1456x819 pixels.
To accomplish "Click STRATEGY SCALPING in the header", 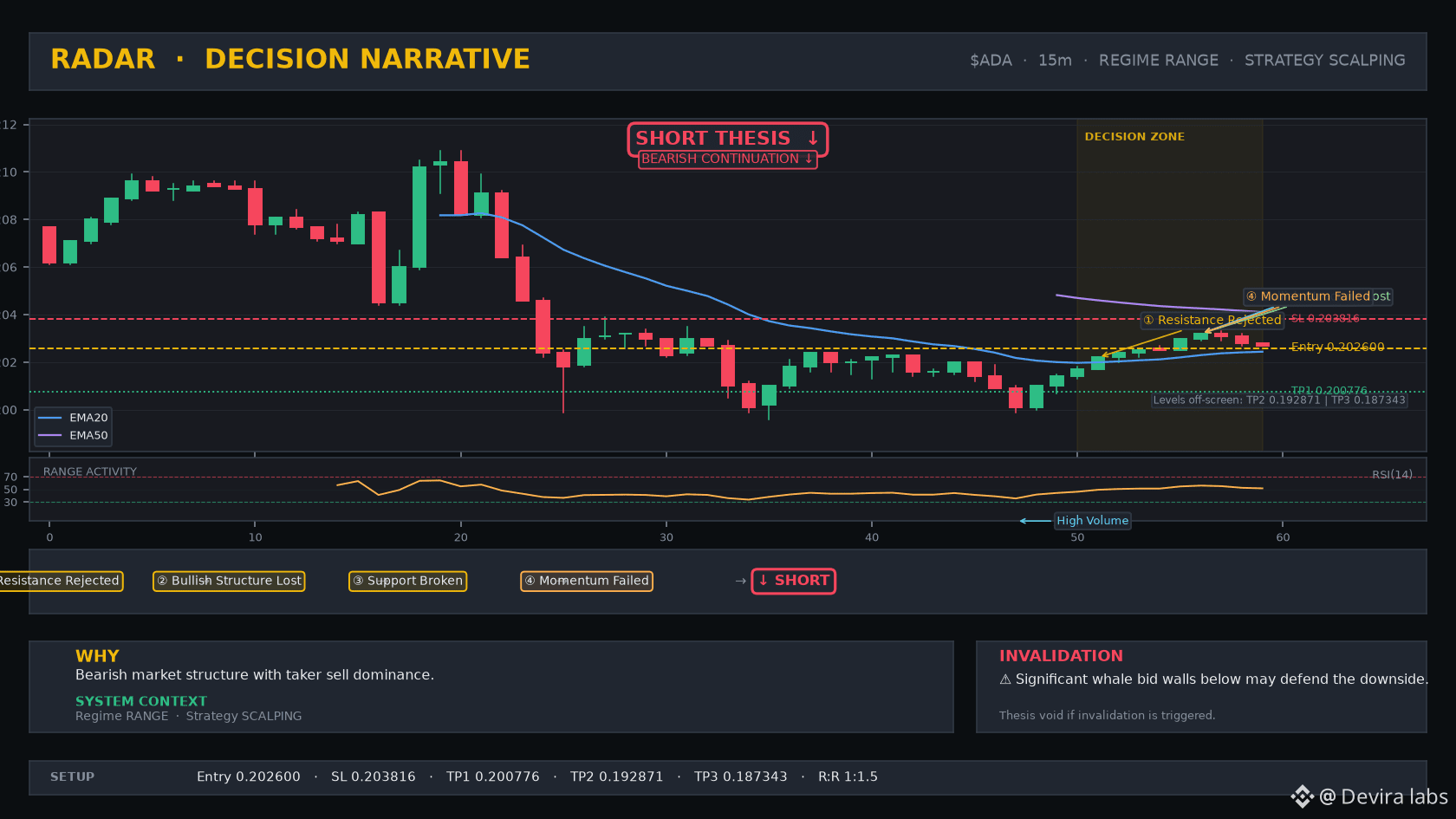I will point(1325,61).
